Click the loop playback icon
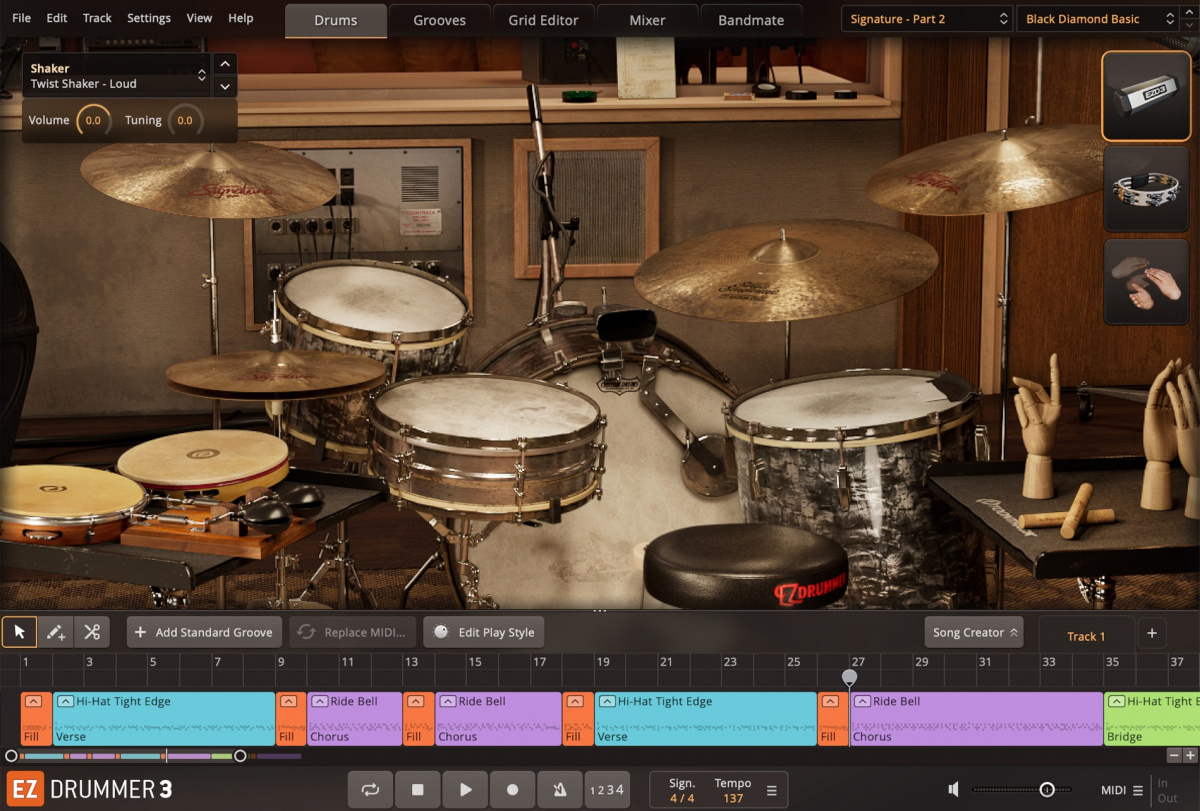 [x=369, y=789]
